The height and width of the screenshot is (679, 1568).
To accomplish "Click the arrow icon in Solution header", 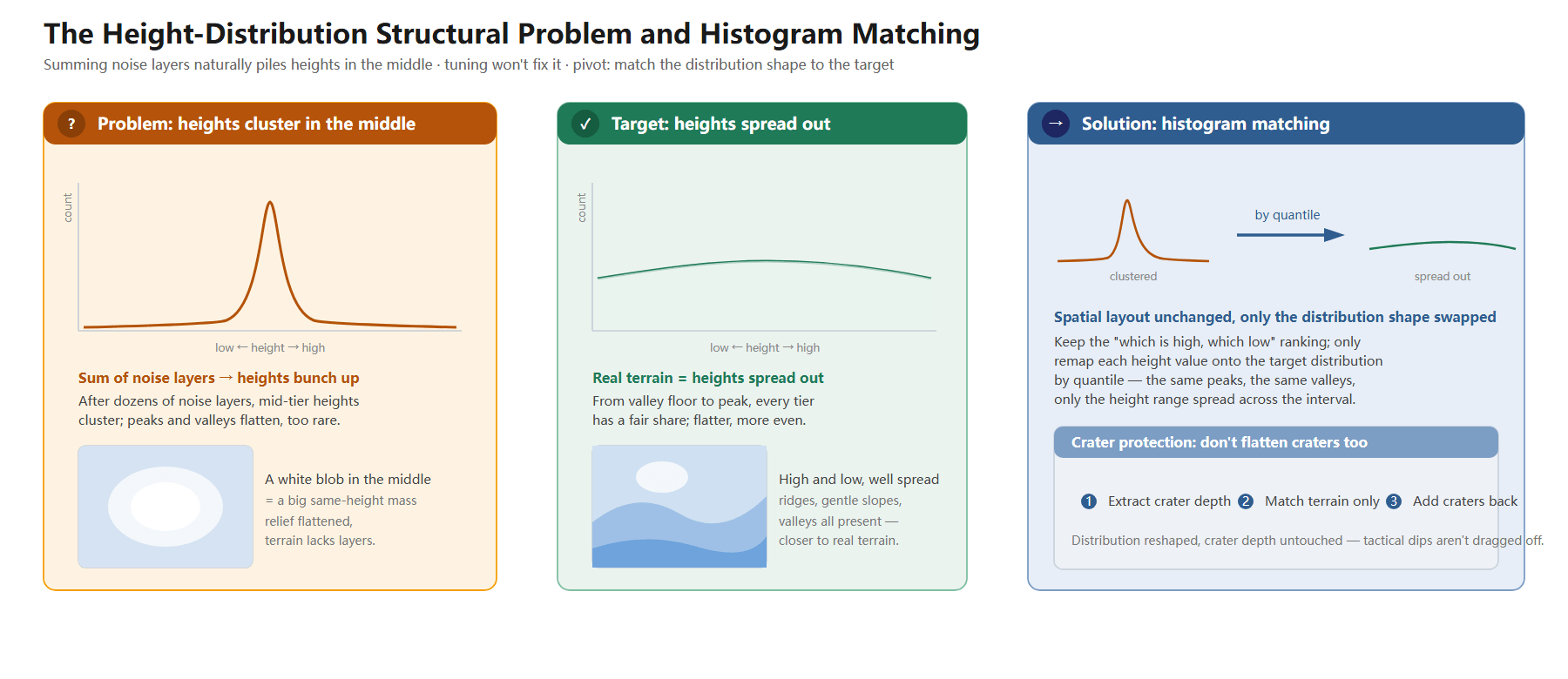I will pos(1056,124).
